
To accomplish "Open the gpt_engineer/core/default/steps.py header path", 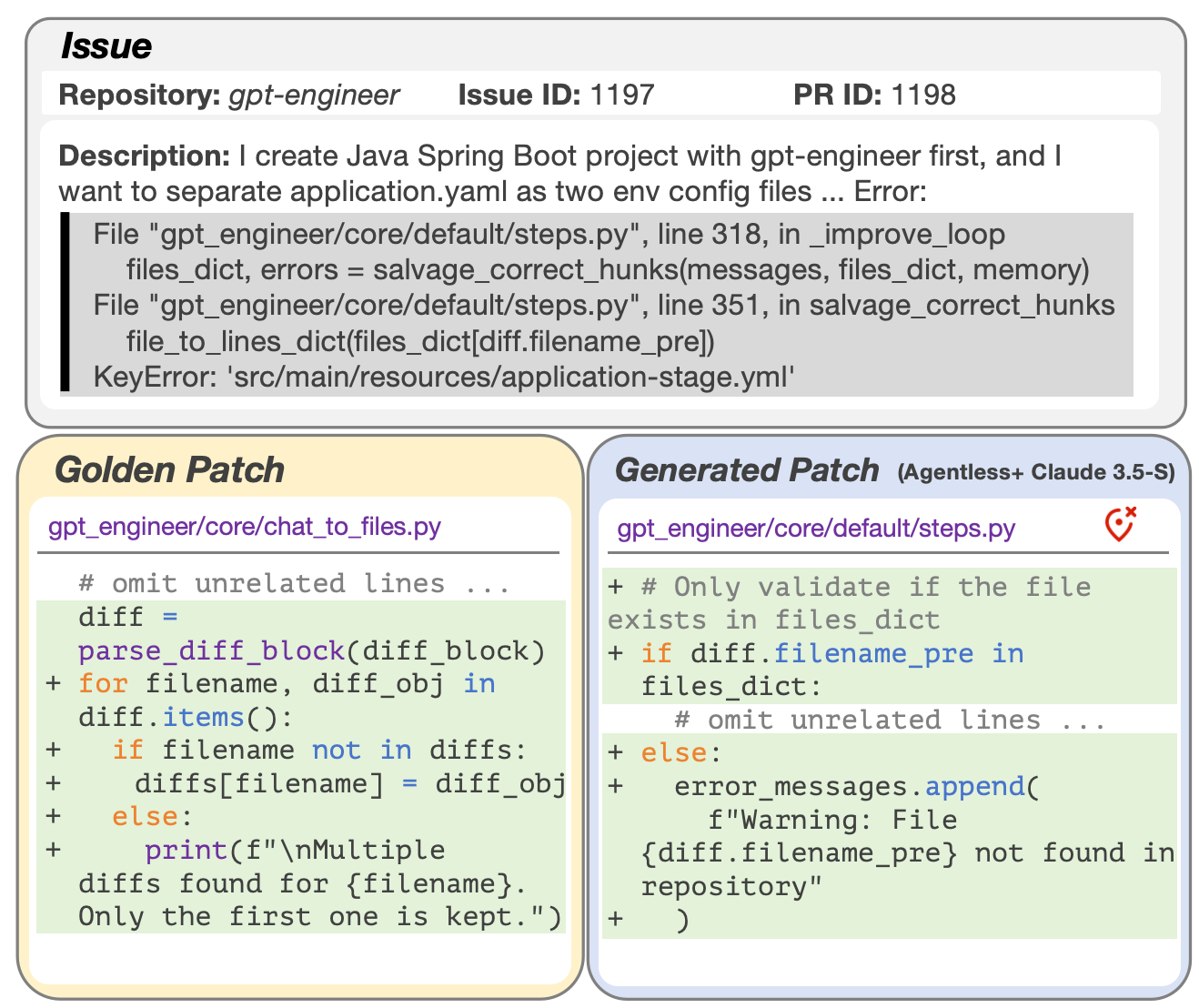I will [816, 529].
